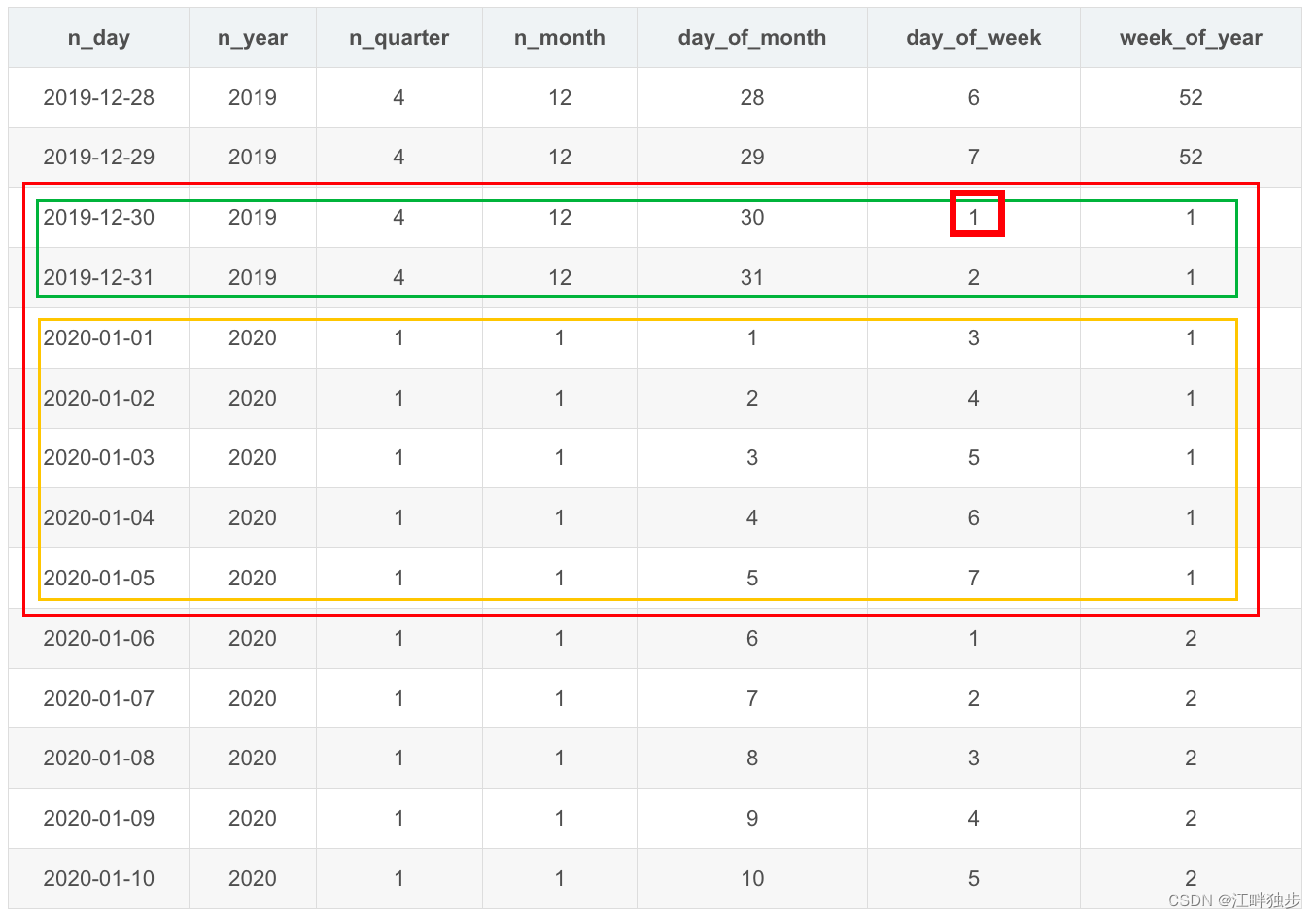Click day_of_week 1 in 2020-01-06 row
Viewport: 1316px width, 918px height.
point(974,638)
